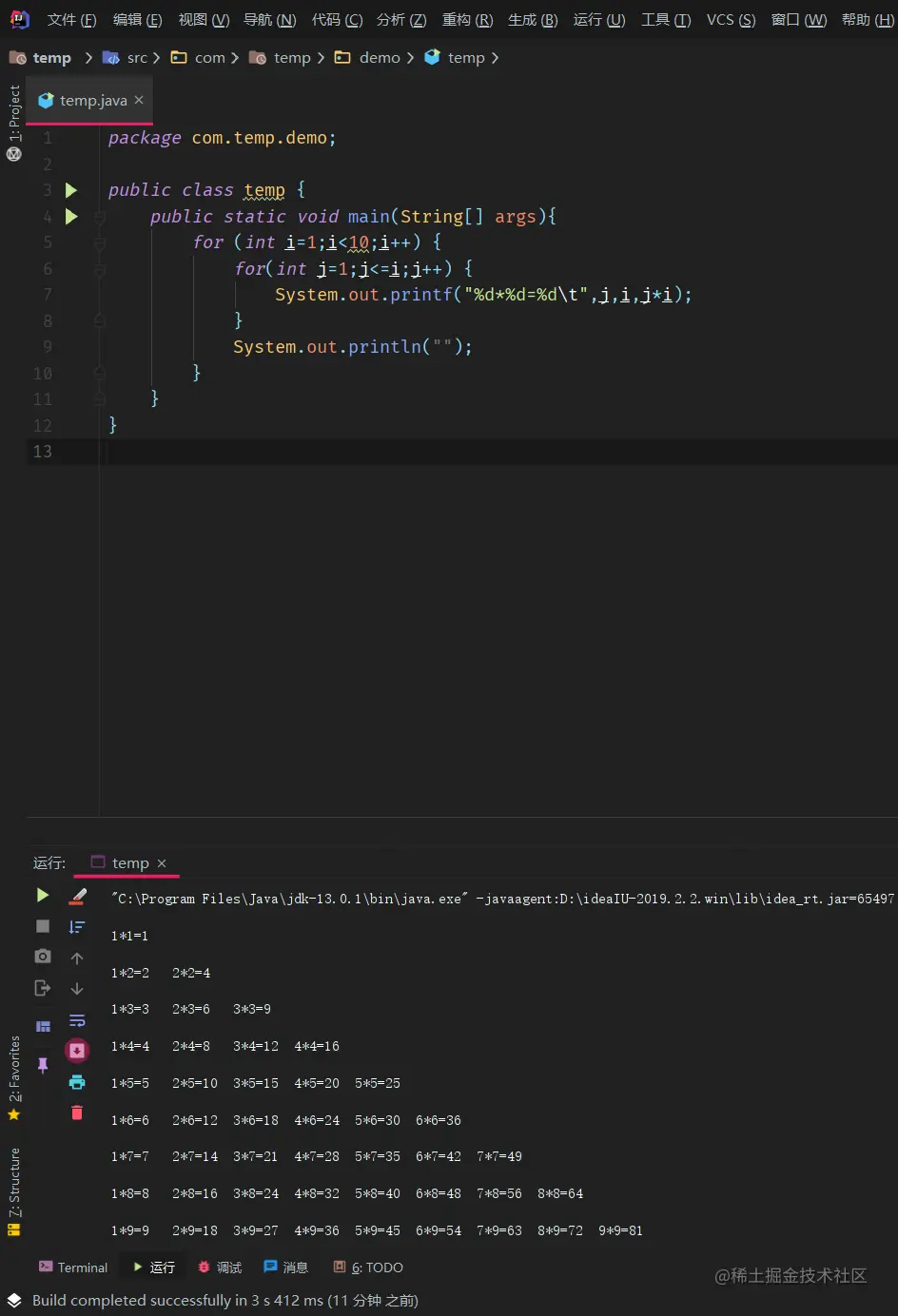
Task: Toggle soft-wrap in the console
Action: [77, 1021]
